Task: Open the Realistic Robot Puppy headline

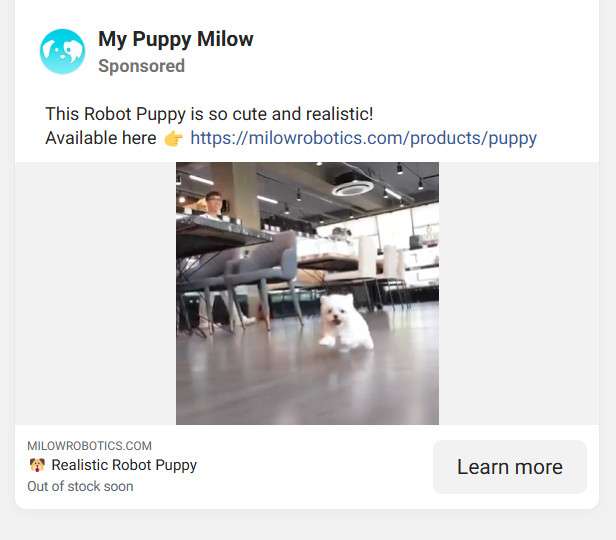Action: tap(124, 465)
